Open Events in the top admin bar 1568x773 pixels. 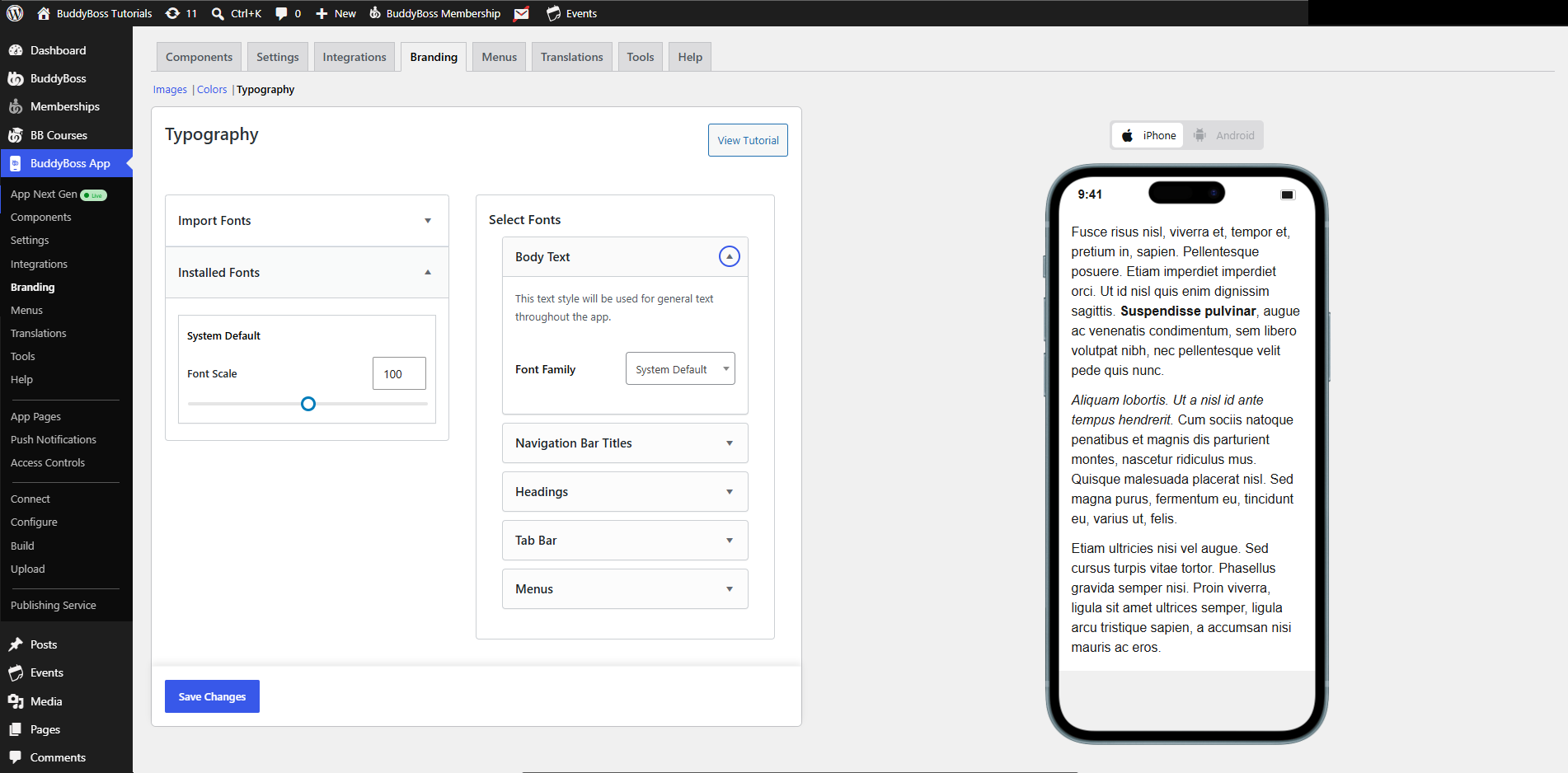coord(571,13)
